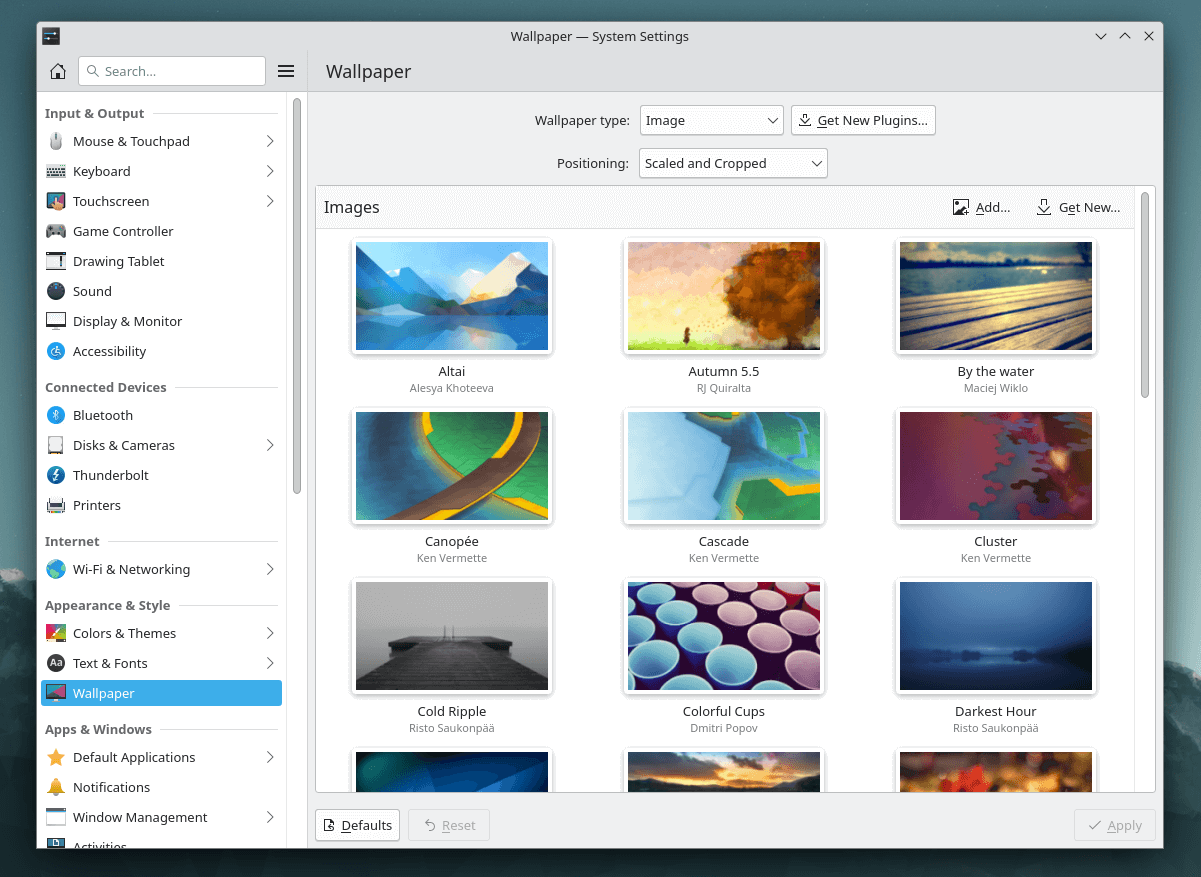Viewport: 1201px width, 877px height.
Task: Select the Display & Monitor icon
Action: (56, 321)
